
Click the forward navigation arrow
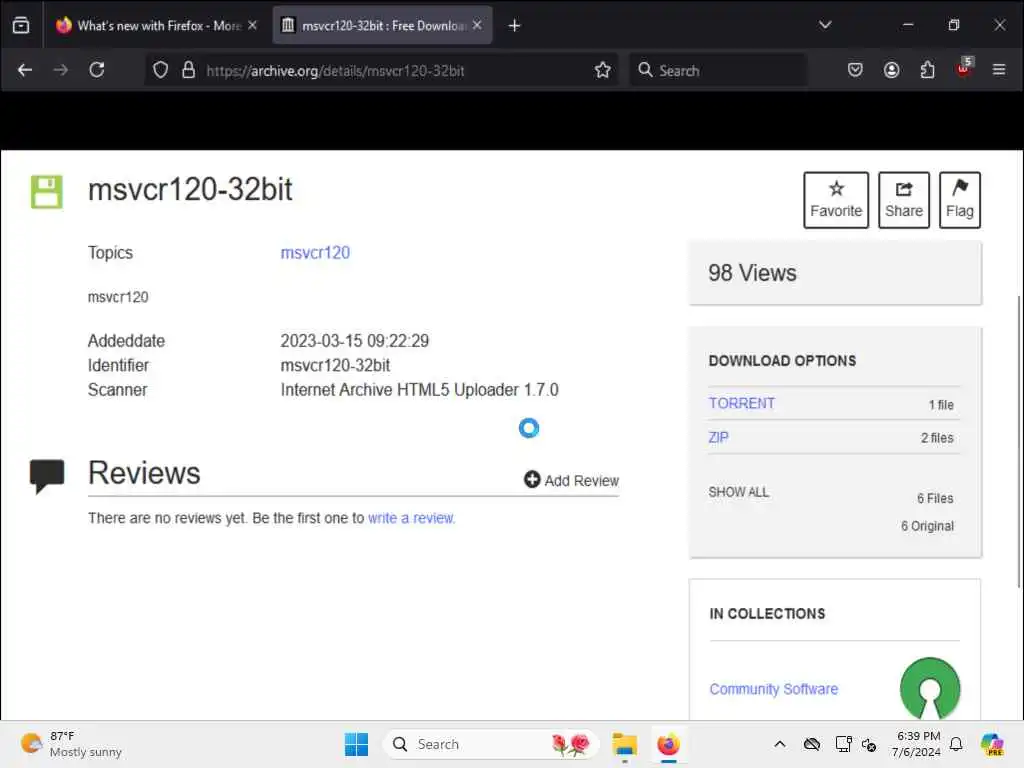pos(61,70)
